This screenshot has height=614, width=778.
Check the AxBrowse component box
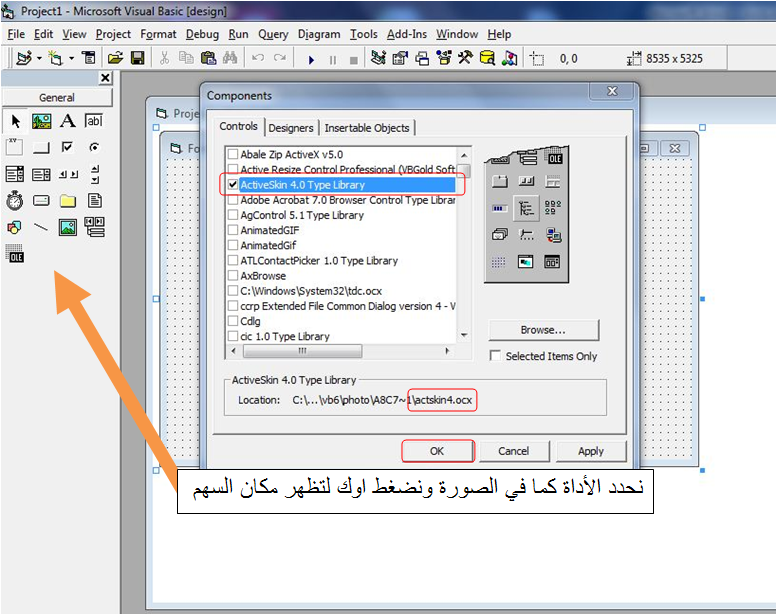click(233, 275)
